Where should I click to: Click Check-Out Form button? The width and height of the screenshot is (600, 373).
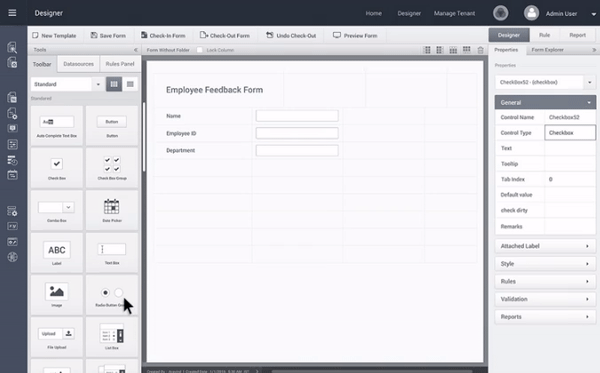225,36
